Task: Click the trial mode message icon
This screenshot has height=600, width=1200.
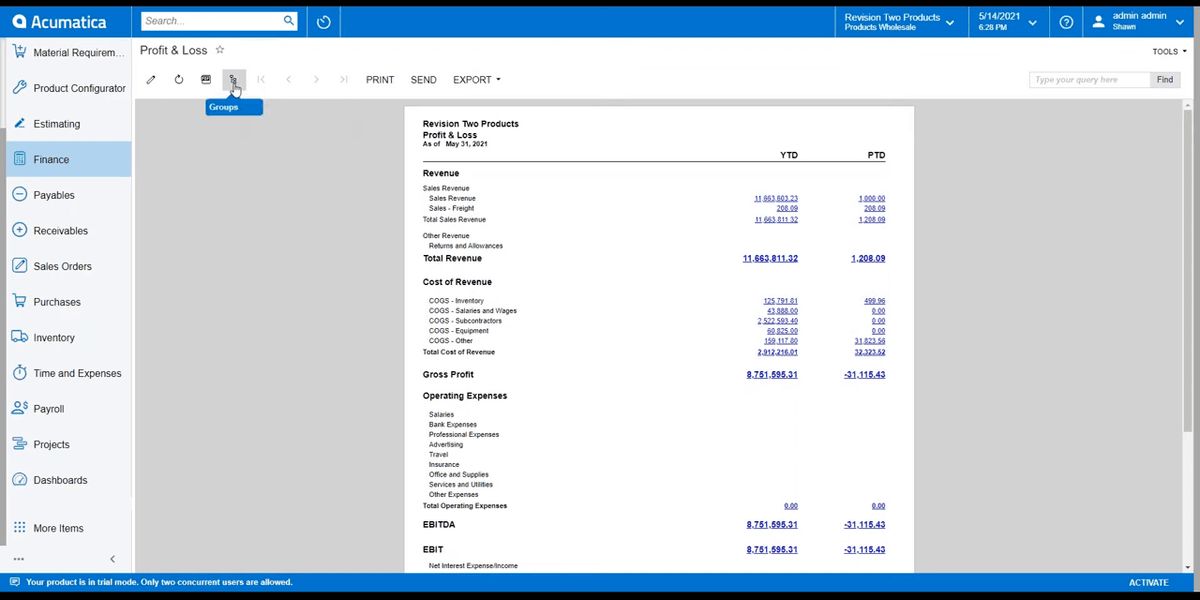Action: click(x=15, y=582)
